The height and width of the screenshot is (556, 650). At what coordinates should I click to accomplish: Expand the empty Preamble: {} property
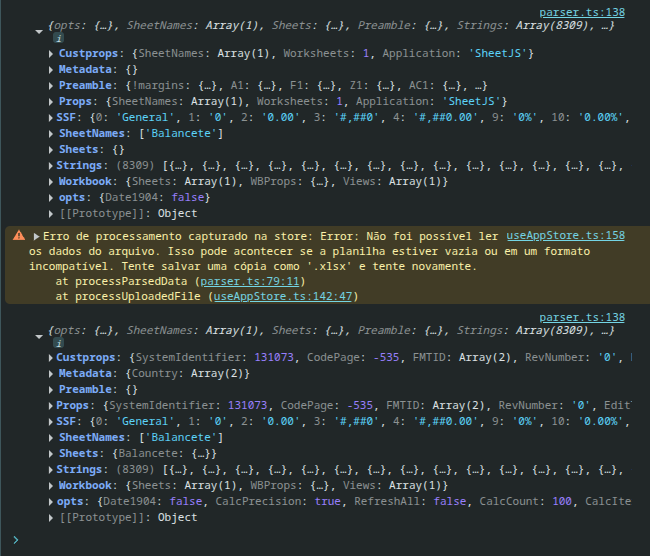pyautogui.click(x=51, y=390)
